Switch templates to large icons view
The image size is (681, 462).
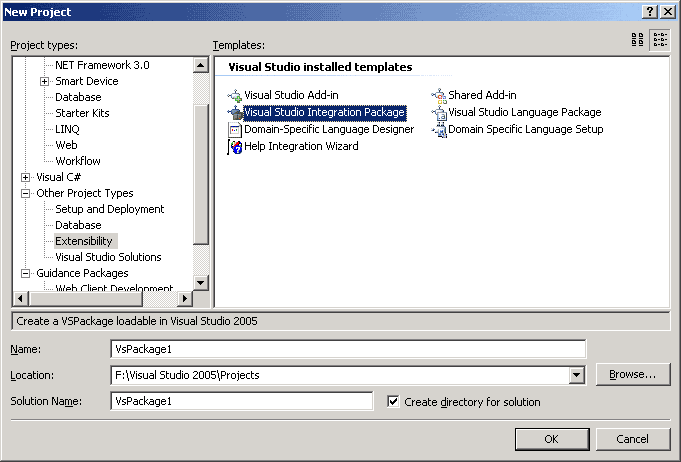pyautogui.click(x=638, y=40)
